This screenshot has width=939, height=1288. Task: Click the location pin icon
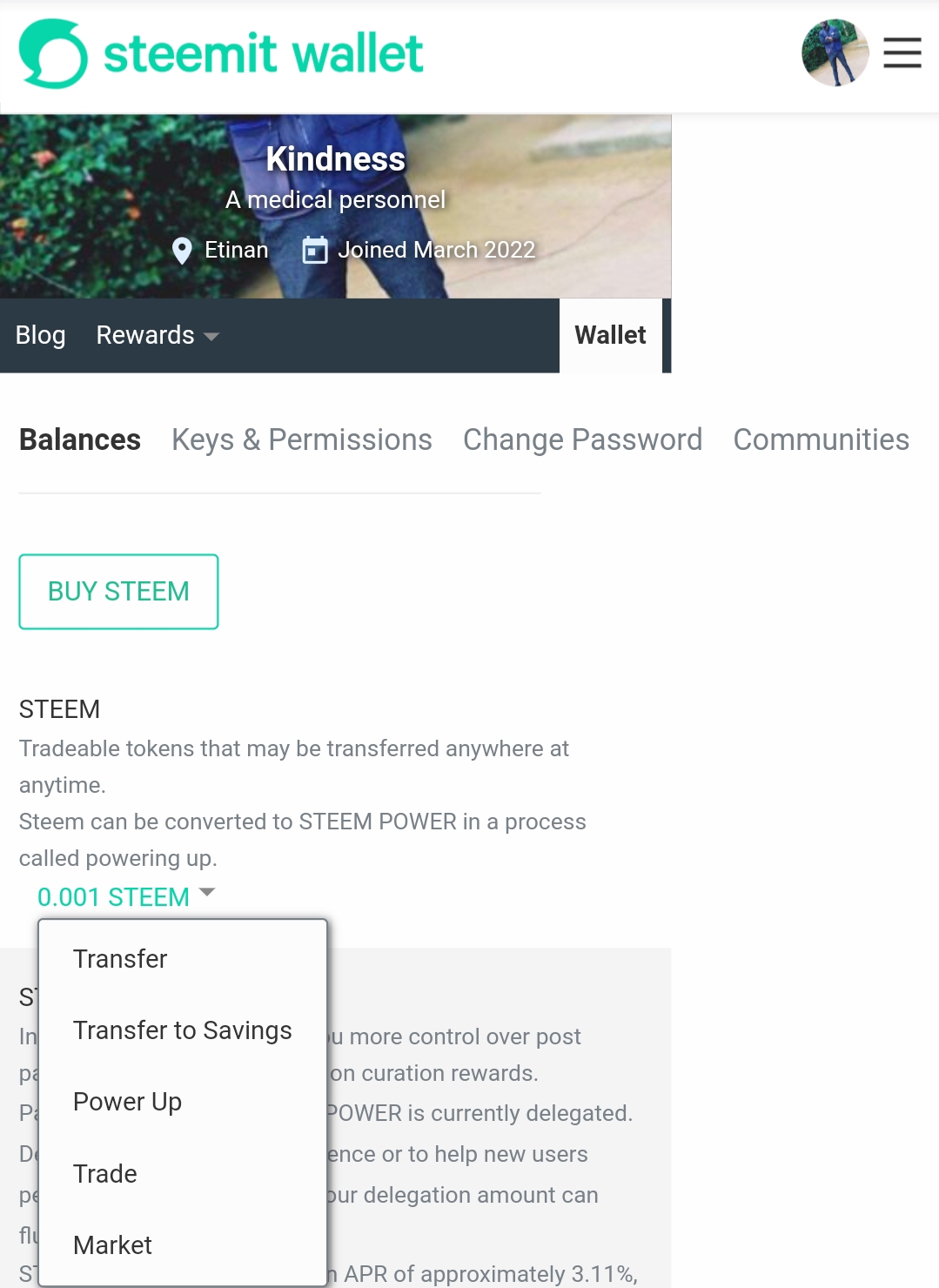coord(182,251)
